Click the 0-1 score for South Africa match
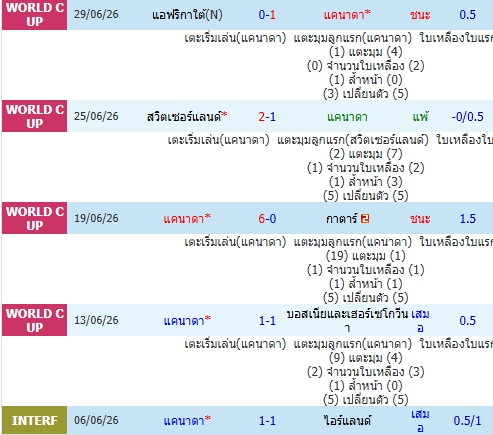Image resolution: width=493 pixels, height=435 pixels. (x=267, y=15)
